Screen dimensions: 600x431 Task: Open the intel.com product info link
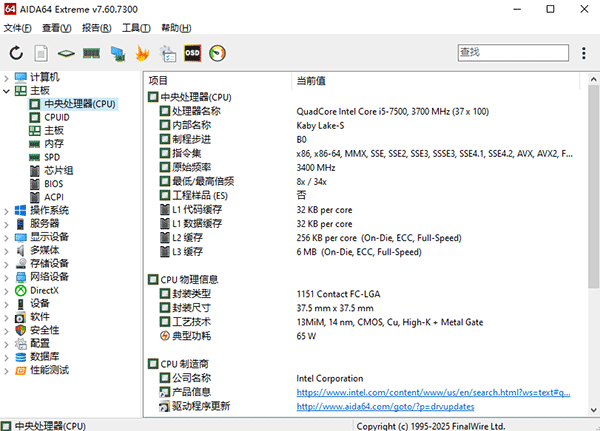point(433,392)
